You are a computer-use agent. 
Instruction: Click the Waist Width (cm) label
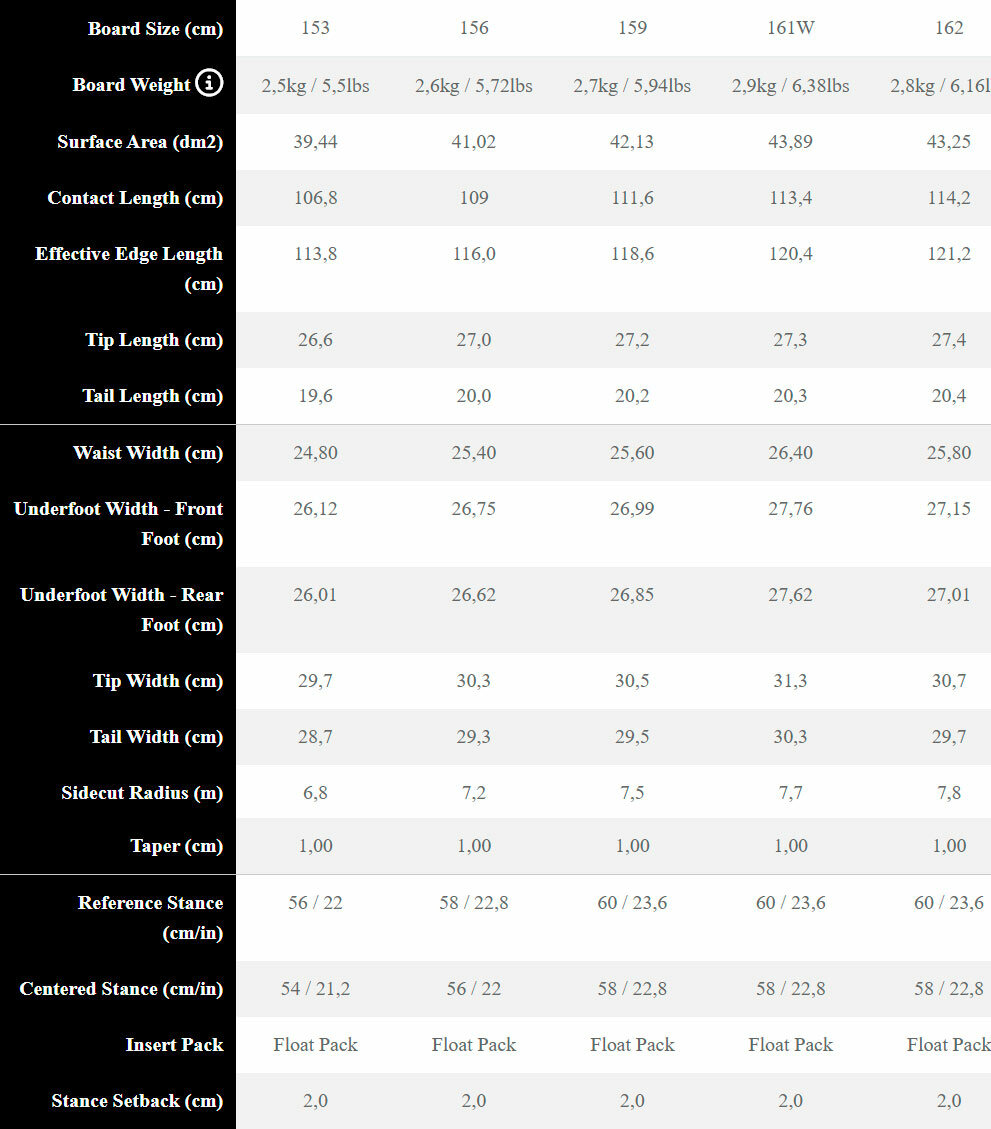(x=148, y=453)
